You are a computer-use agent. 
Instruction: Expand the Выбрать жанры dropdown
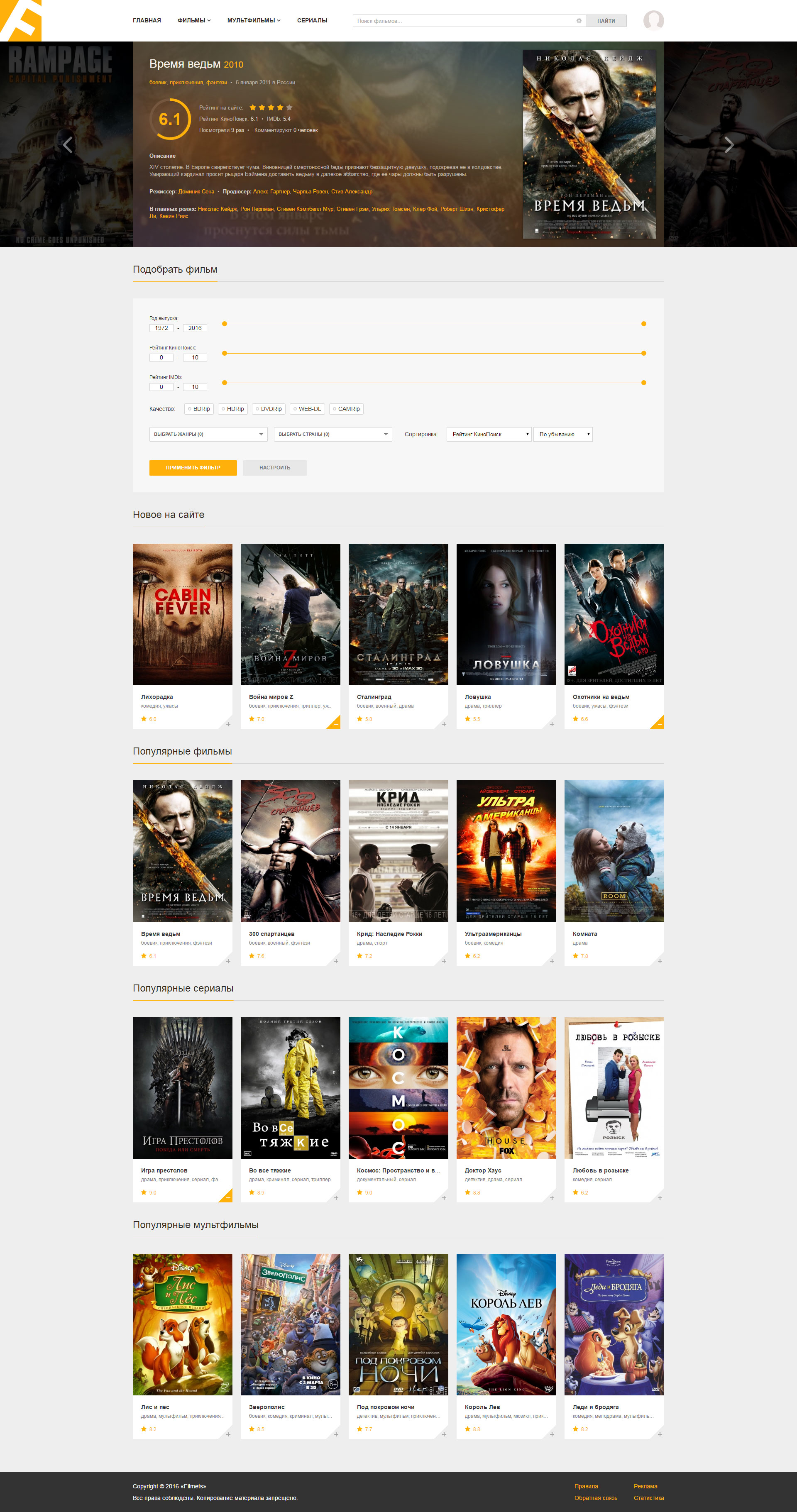(x=208, y=435)
